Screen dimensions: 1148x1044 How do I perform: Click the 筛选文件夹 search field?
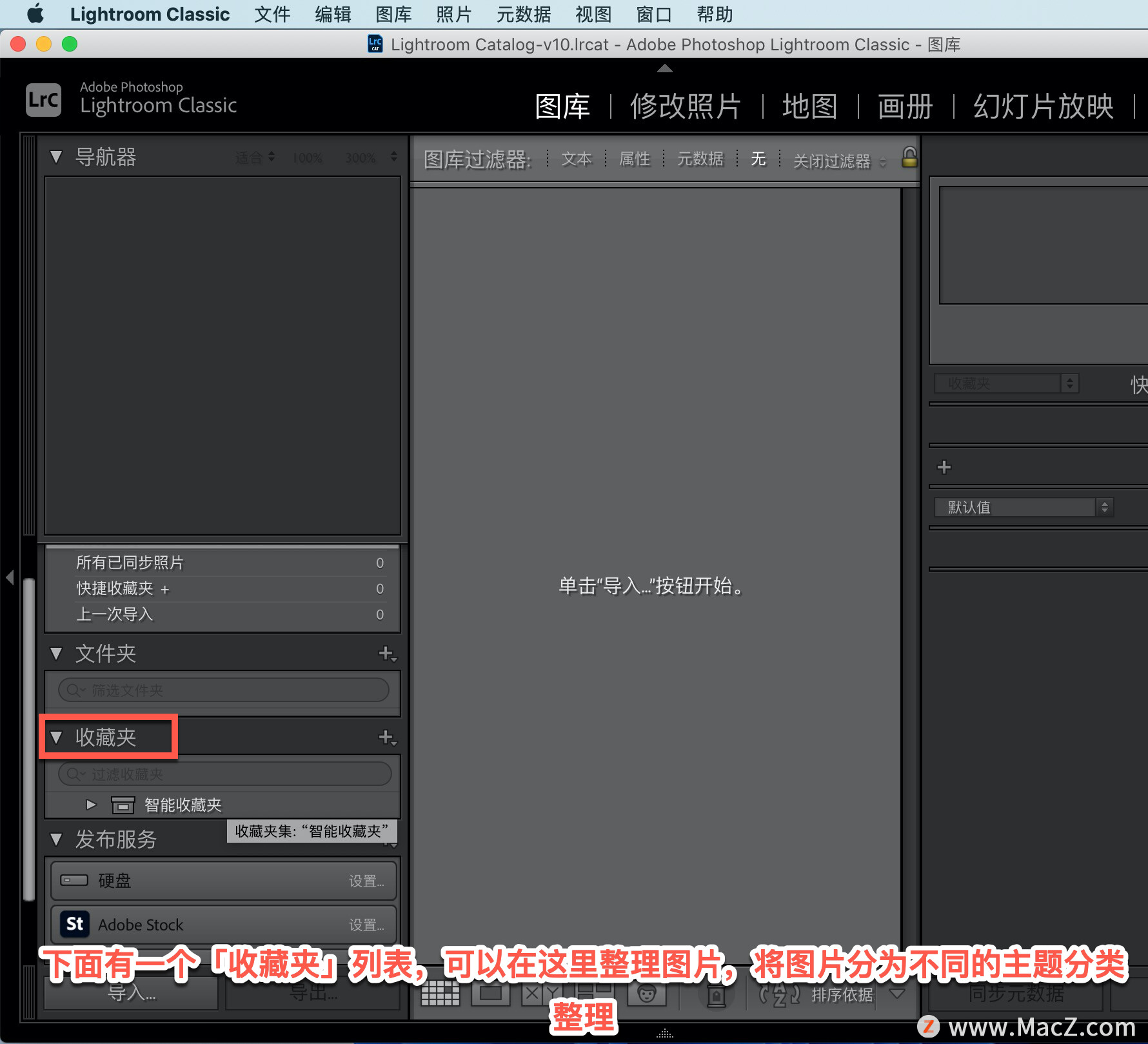tap(224, 690)
